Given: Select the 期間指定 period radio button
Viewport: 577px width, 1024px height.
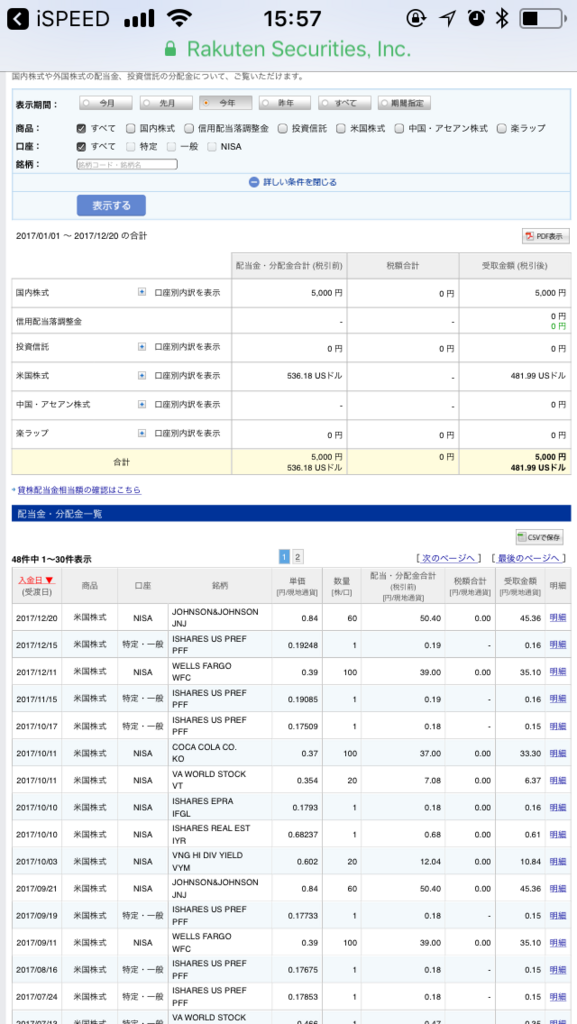Looking at the screenshot, I should pyautogui.click(x=404, y=103).
